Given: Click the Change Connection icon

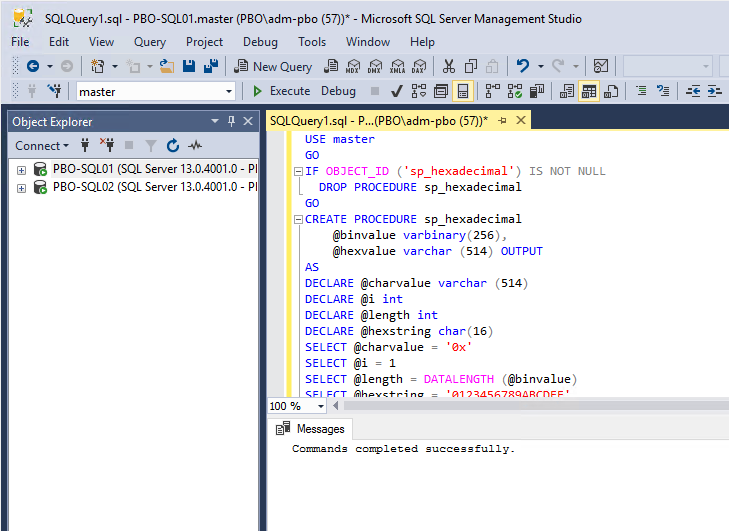Looking at the screenshot, I should pos(54,91).
